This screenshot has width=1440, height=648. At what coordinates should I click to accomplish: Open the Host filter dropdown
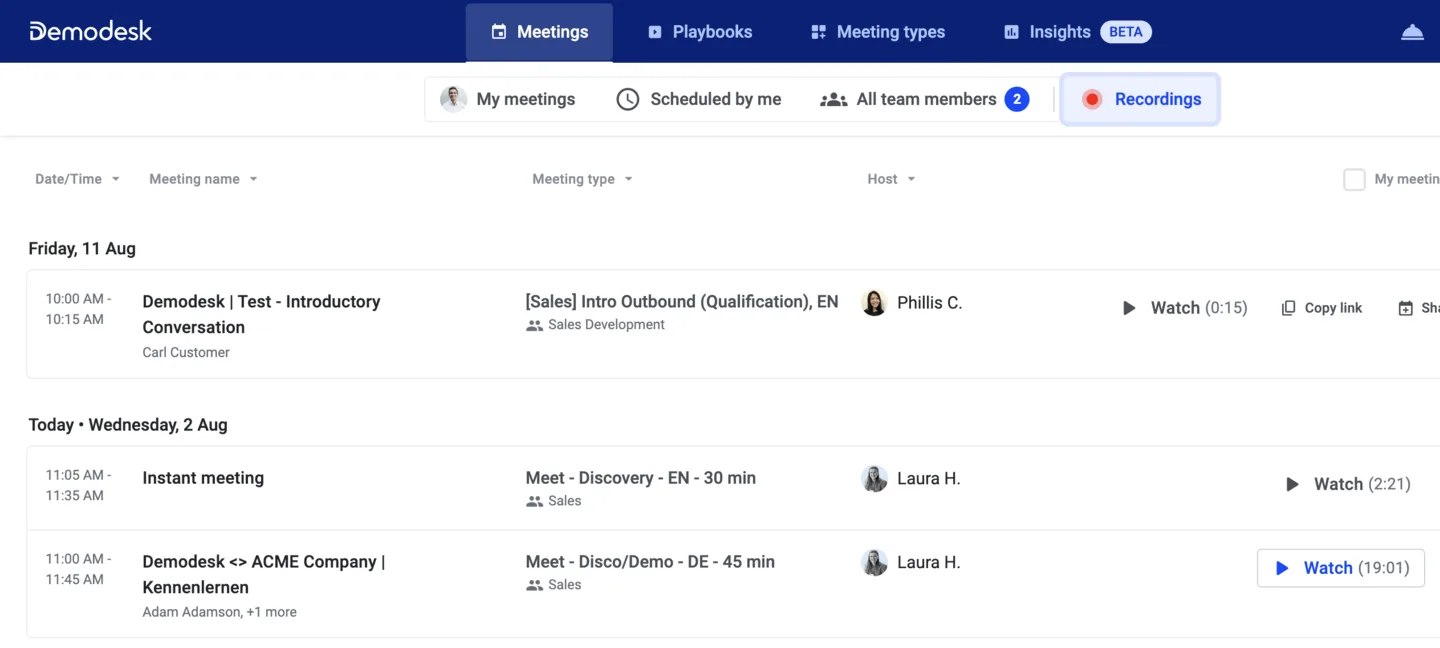892,179
